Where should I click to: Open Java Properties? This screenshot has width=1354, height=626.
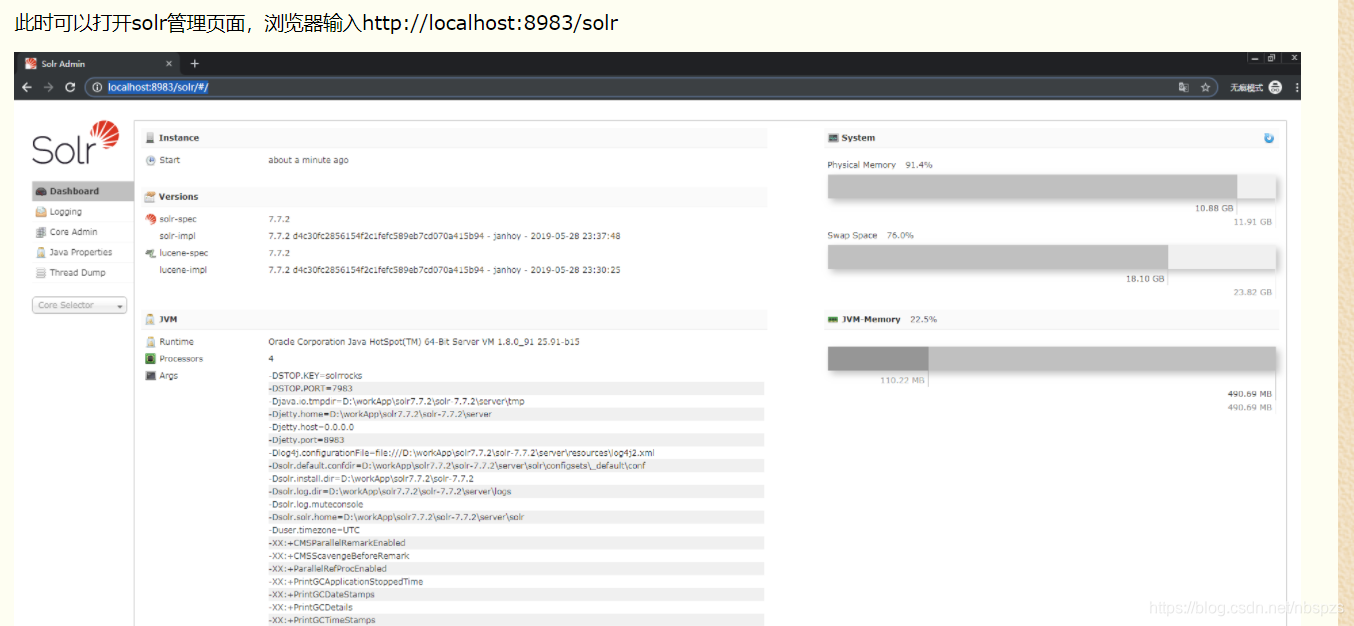click(x=83, y=252)
